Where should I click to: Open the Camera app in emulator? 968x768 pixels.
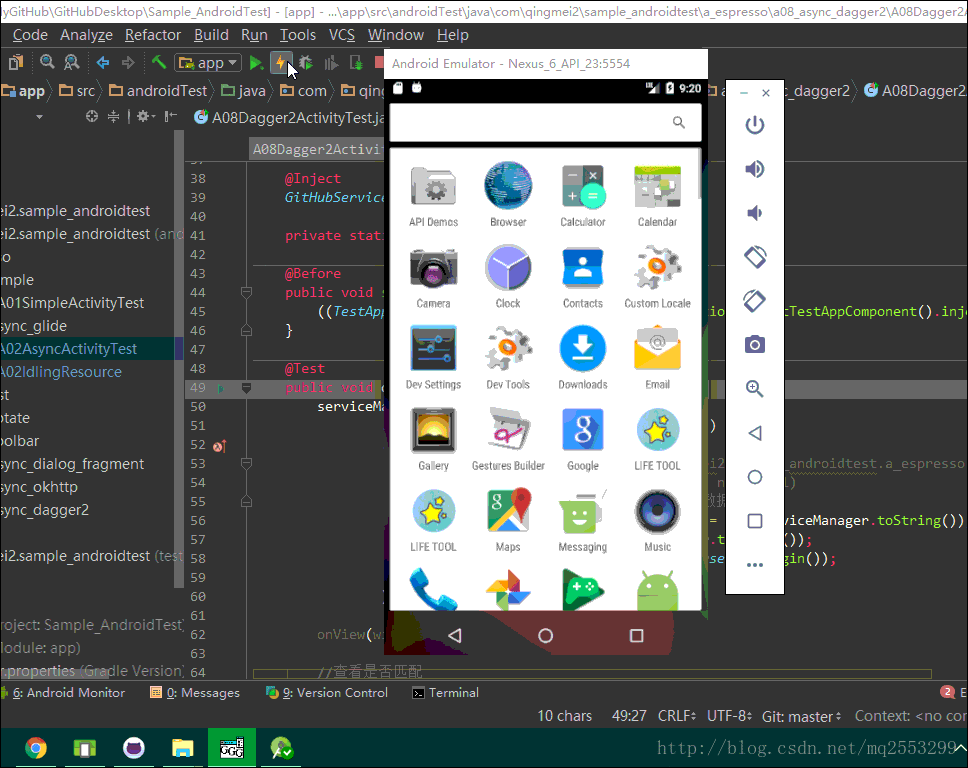pyautogui.click(x=433, y=277)
